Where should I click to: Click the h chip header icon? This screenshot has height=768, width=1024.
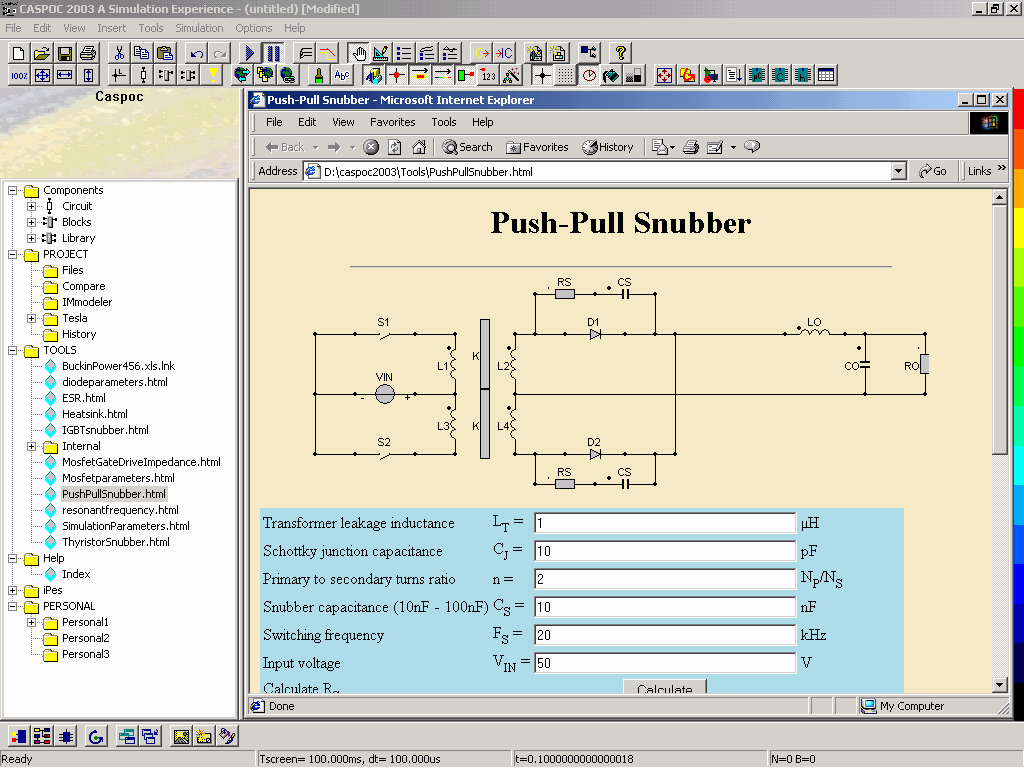coord(803,75)
